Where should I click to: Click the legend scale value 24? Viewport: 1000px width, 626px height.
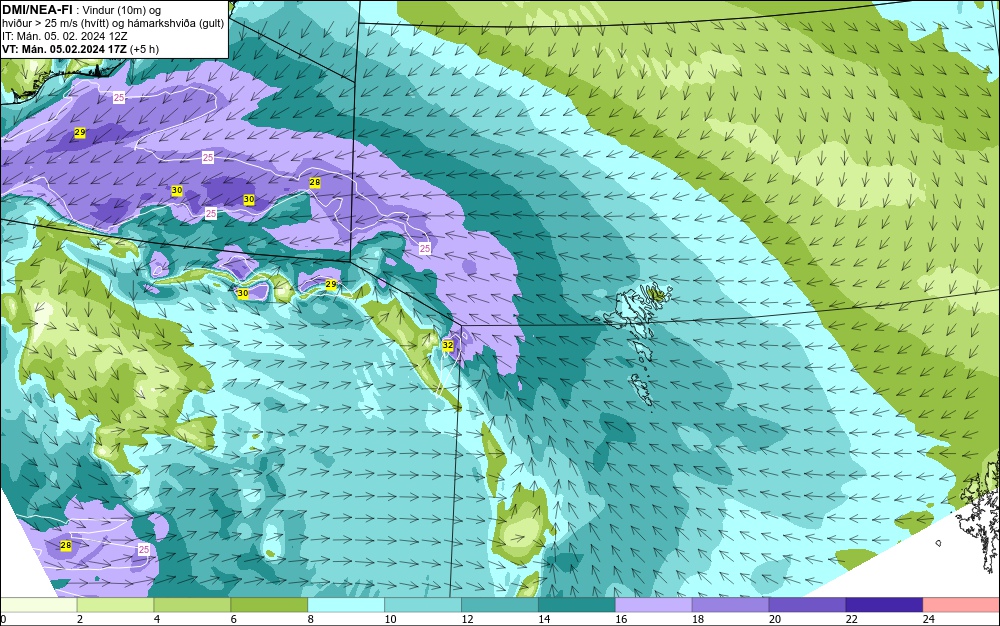pyautogui.click(x=929, y=619)
